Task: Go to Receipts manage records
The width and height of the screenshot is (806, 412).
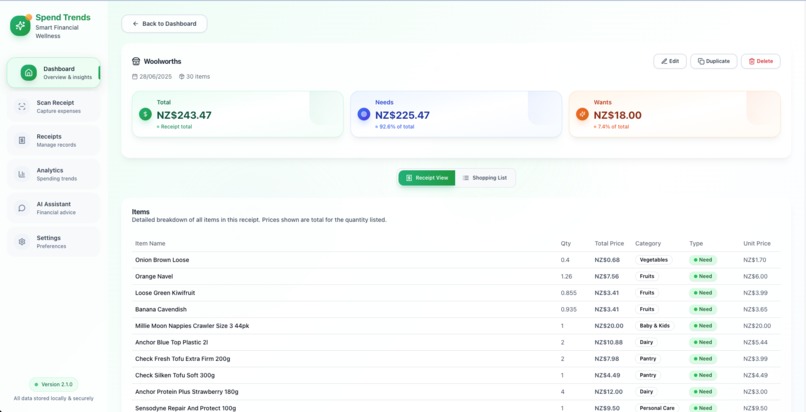Action: (53, 140)
